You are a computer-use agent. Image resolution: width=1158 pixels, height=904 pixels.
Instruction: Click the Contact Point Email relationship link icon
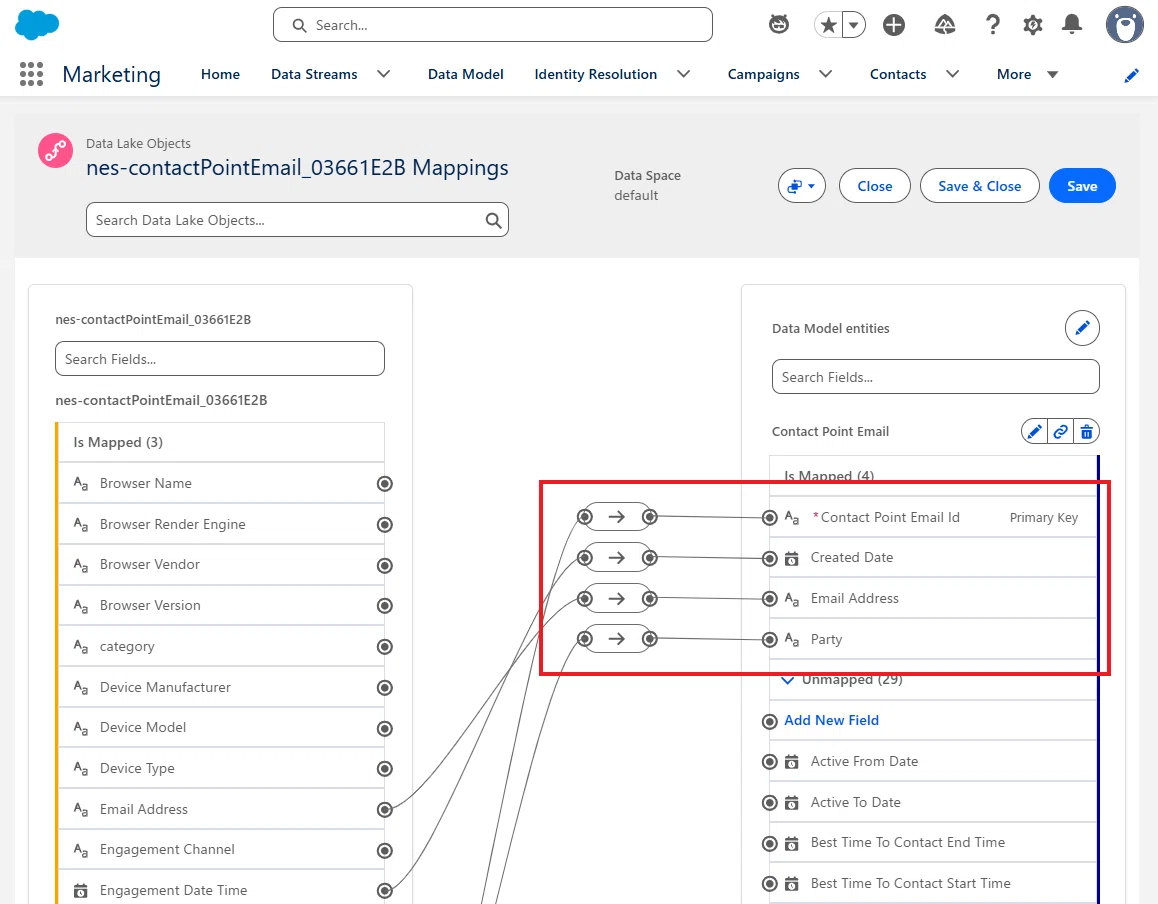(1061, 431)
